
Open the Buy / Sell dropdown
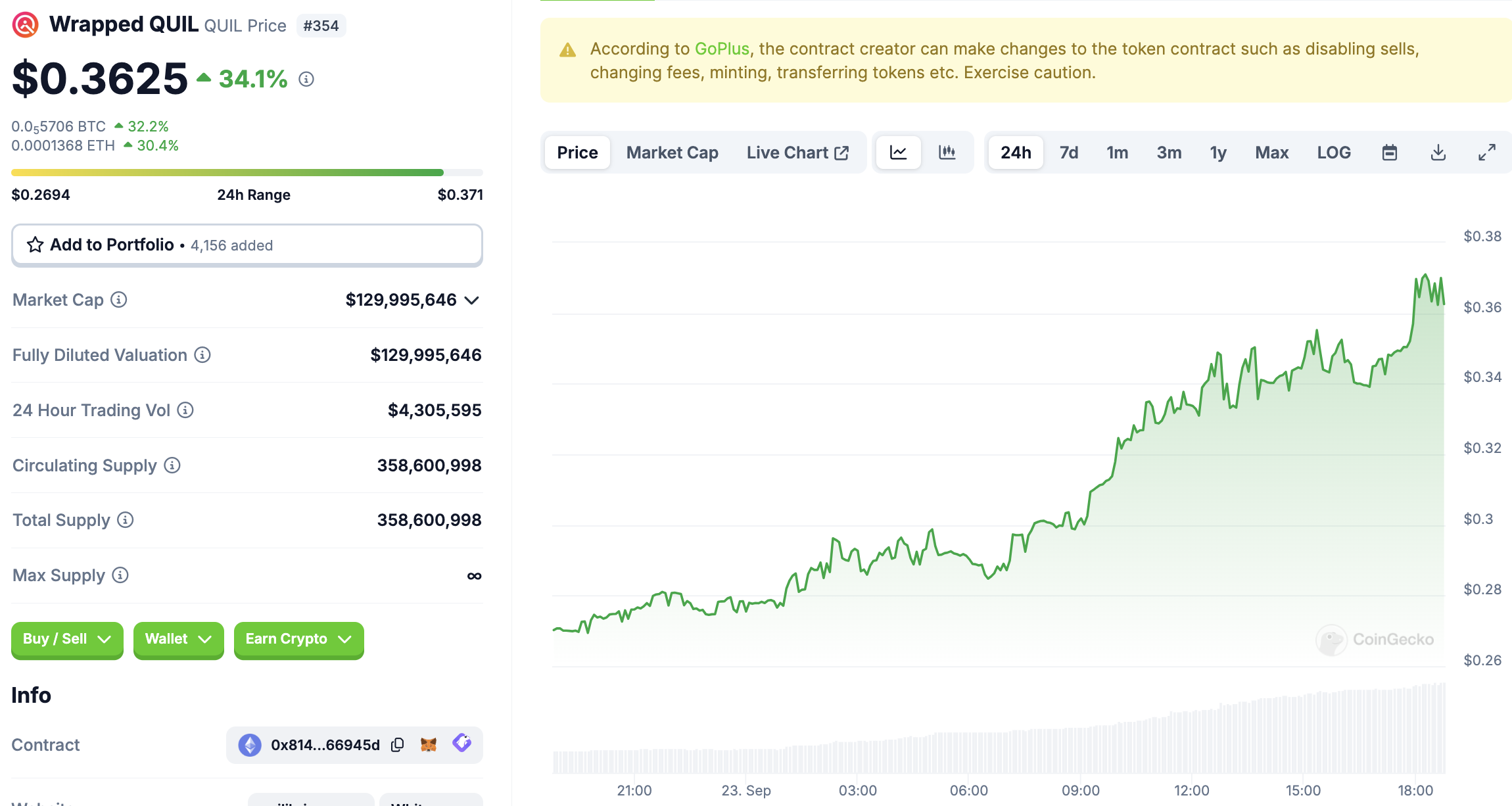pos(67,639)
